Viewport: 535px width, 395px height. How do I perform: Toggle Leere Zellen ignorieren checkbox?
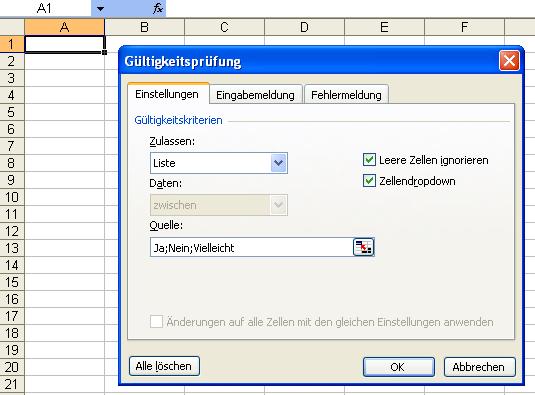369,160
